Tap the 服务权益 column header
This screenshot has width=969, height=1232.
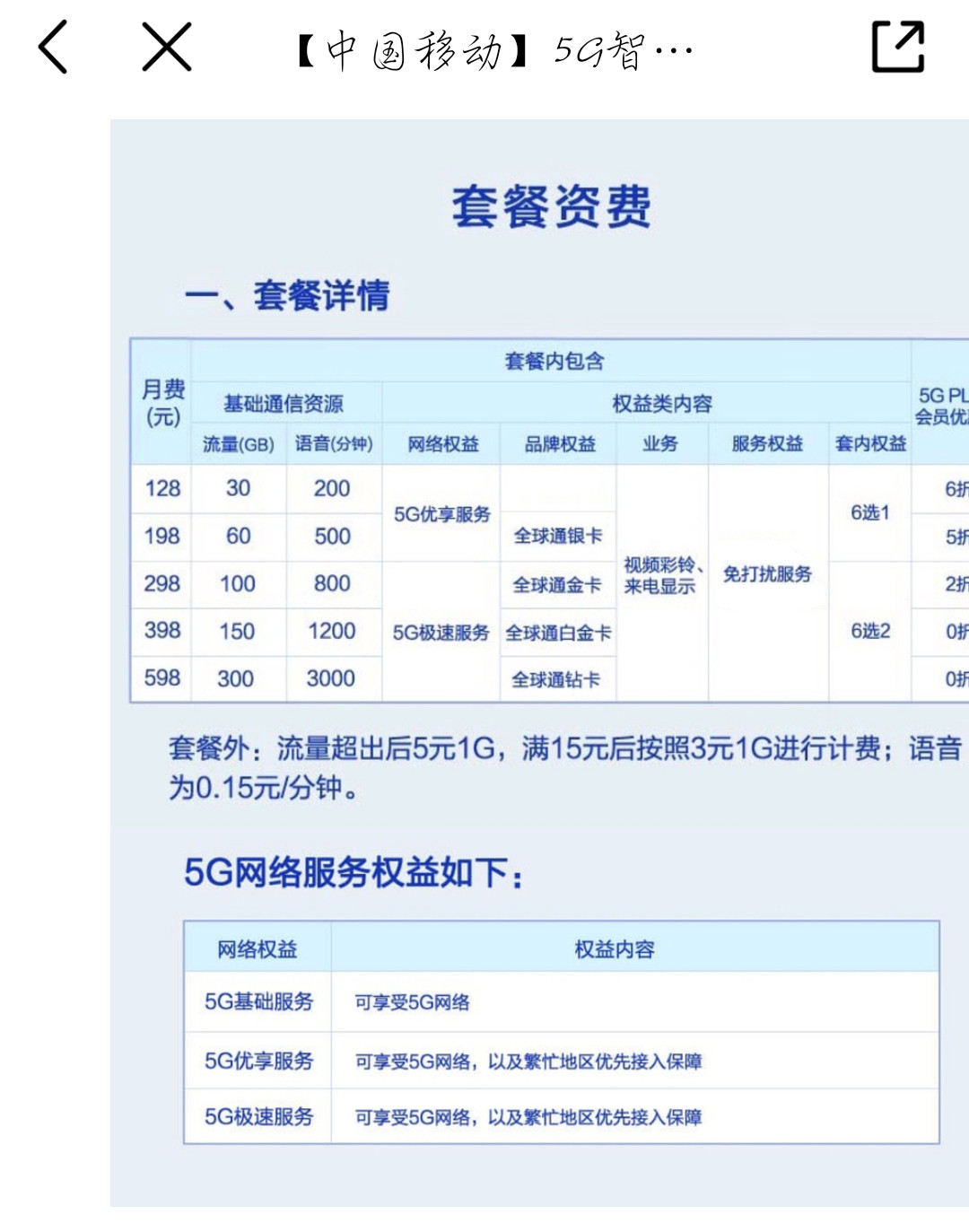coord(767,444)
